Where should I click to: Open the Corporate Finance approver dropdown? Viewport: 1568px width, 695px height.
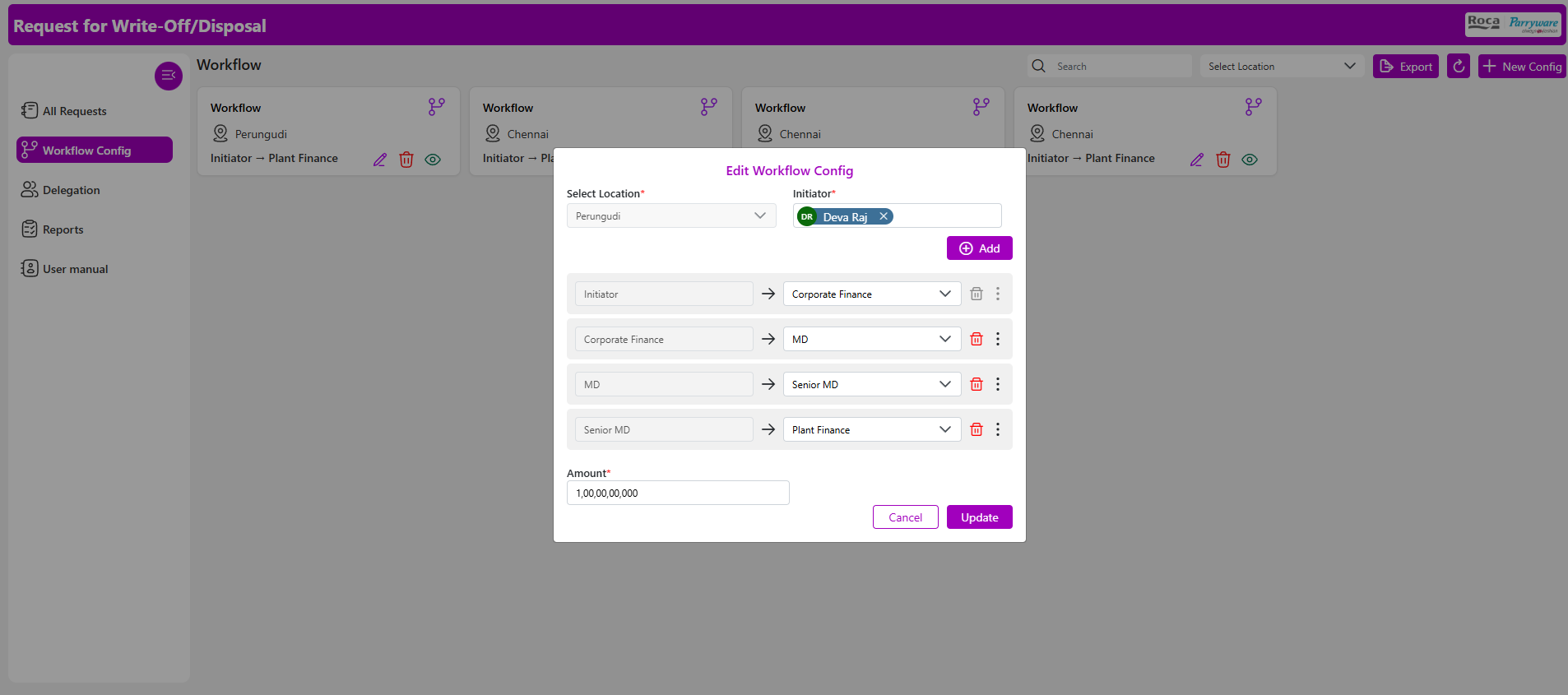871,294
